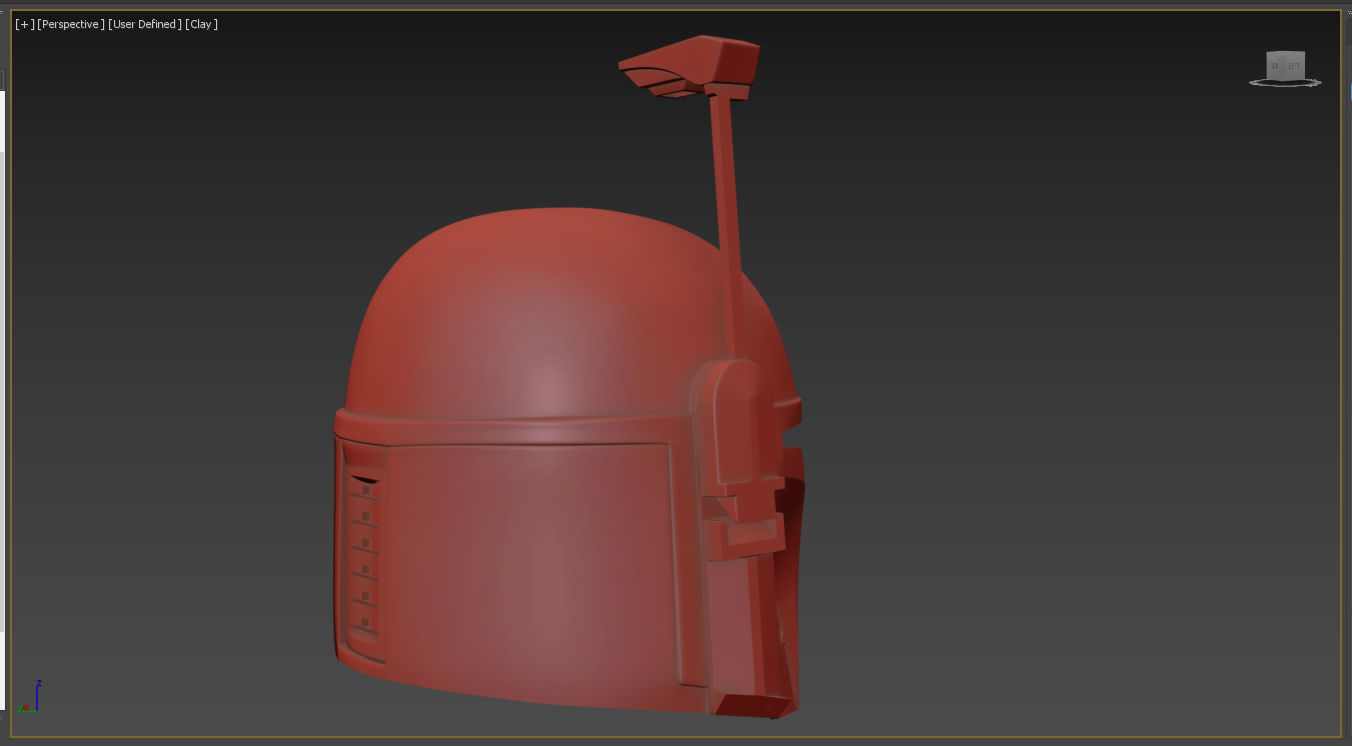Image resolution: width=1352 pixels, height=746 pixels.
Task: Open the Clay visual style menu
Action: [x=201, y=24]
